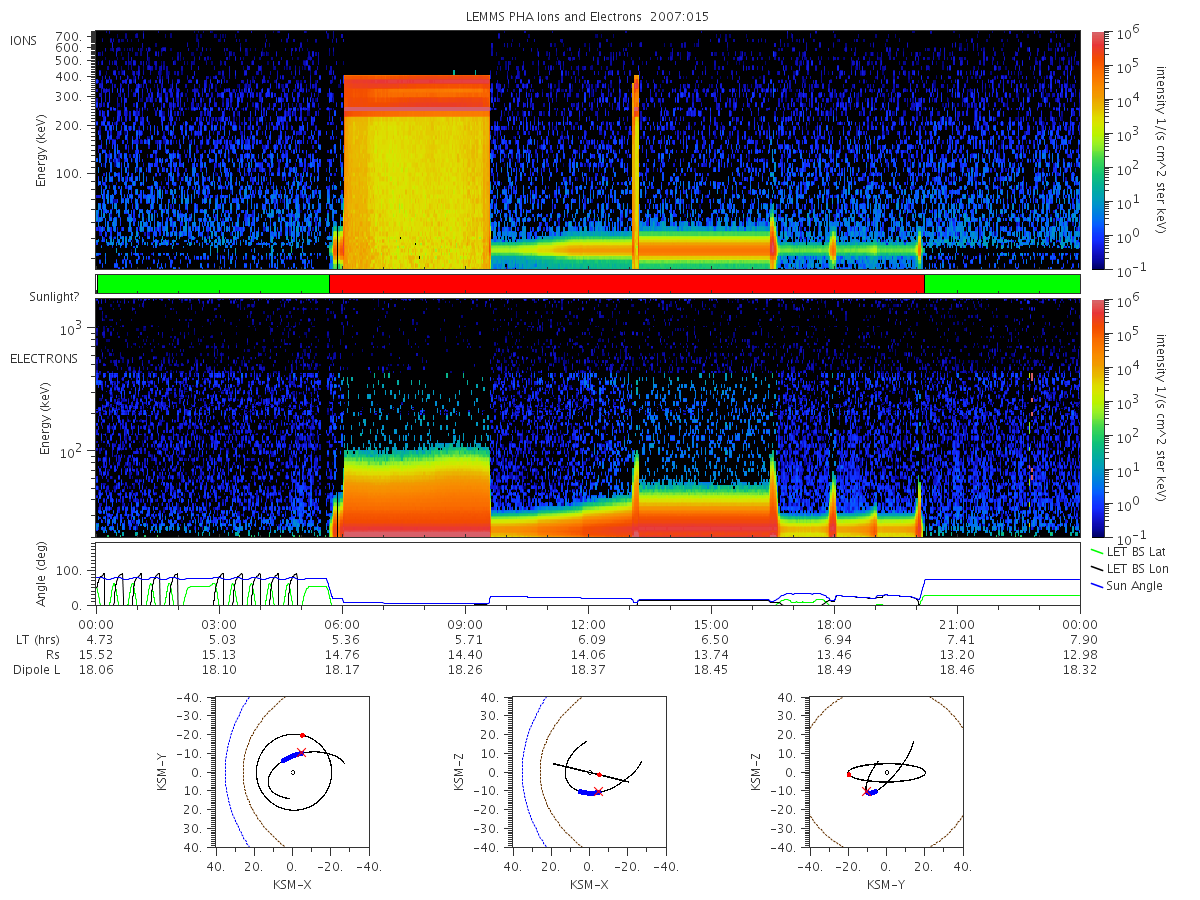The image size is (1200, 900).
Task: Click the LT value "7.90"
Action: click(1080, 638)
